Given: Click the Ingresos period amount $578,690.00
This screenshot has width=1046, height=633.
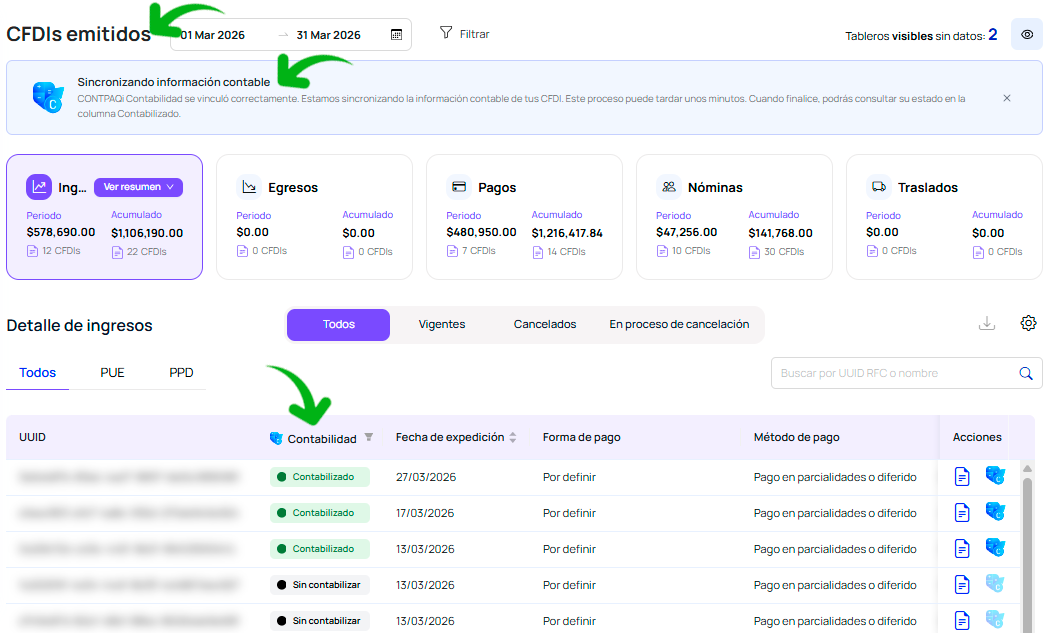Looking at the screenshot, I should point(61,232).
